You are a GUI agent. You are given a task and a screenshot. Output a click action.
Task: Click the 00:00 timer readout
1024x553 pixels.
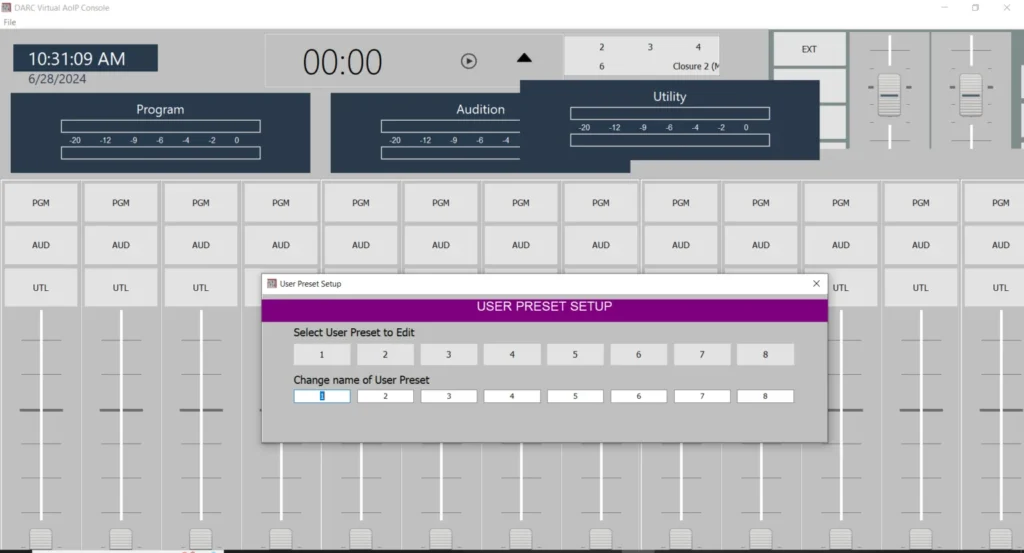pos(342,62)
